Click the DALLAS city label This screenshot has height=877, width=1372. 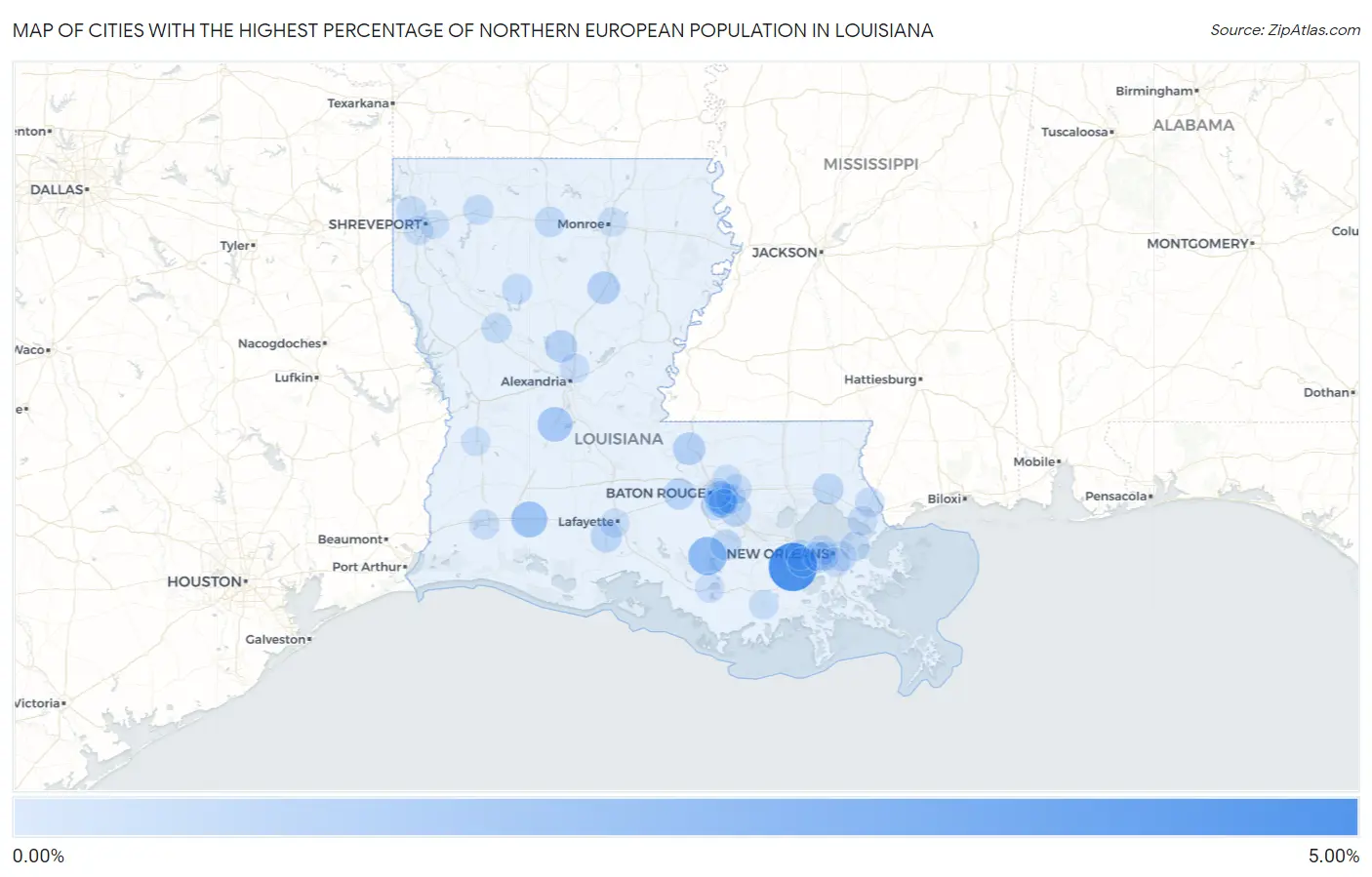(57, 189)
